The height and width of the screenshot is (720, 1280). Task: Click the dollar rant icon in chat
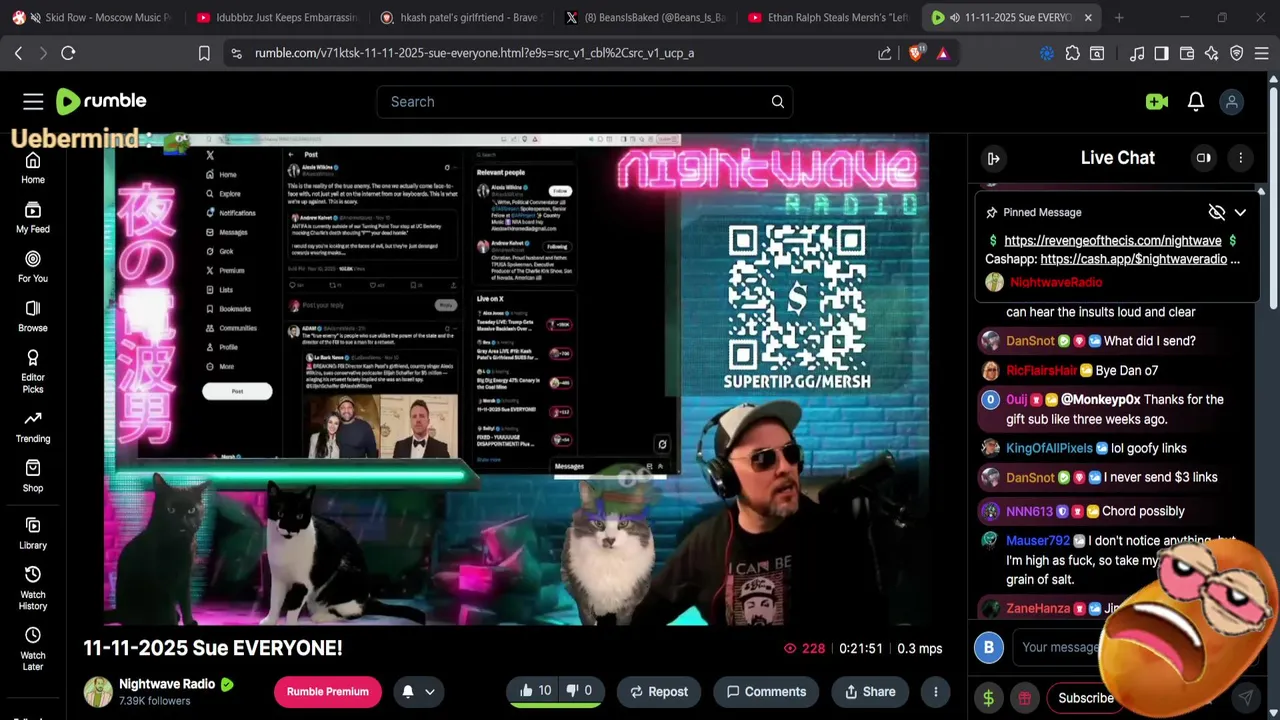pyautogui.click(x=988, y=698)
